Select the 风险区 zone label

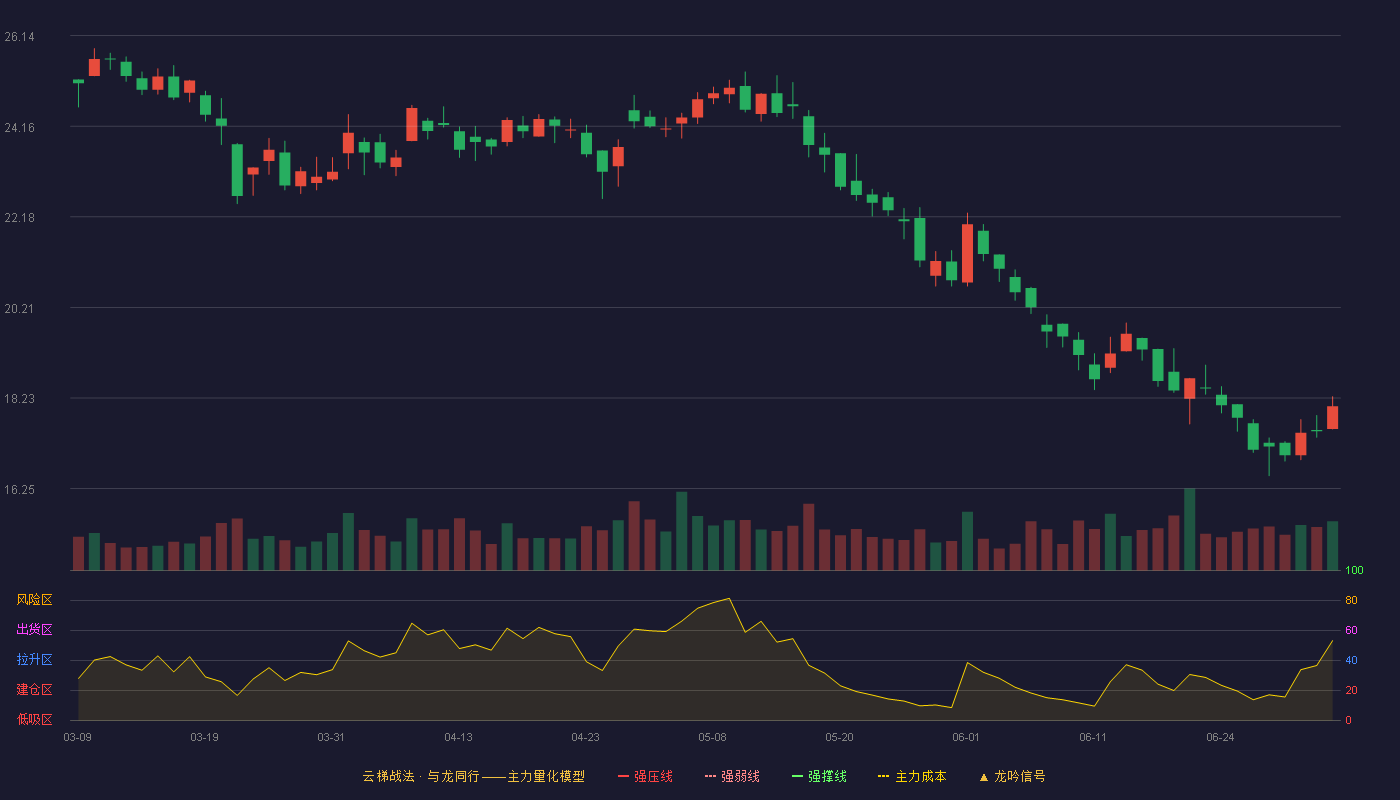coord(34,600)
